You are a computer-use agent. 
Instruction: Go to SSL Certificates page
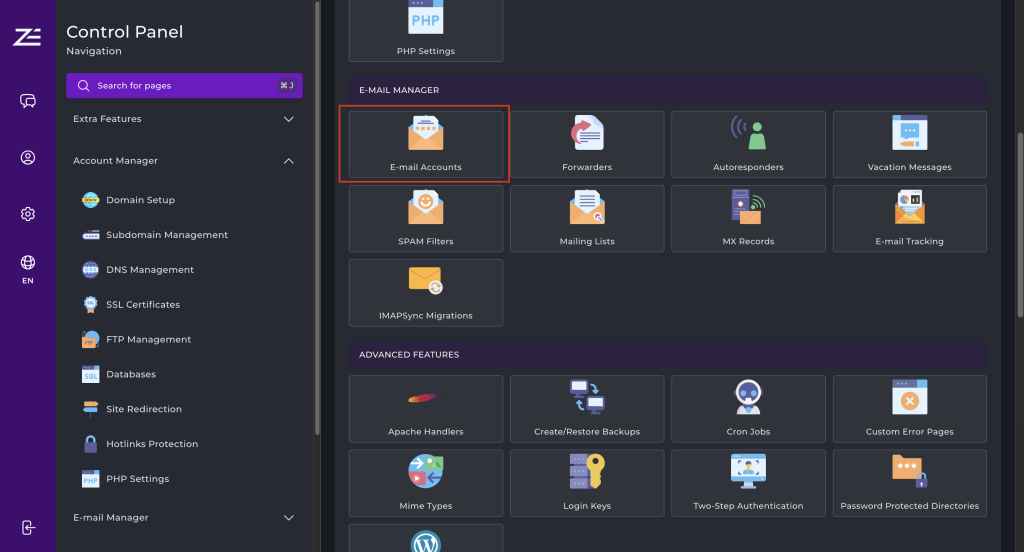(143, 305)
